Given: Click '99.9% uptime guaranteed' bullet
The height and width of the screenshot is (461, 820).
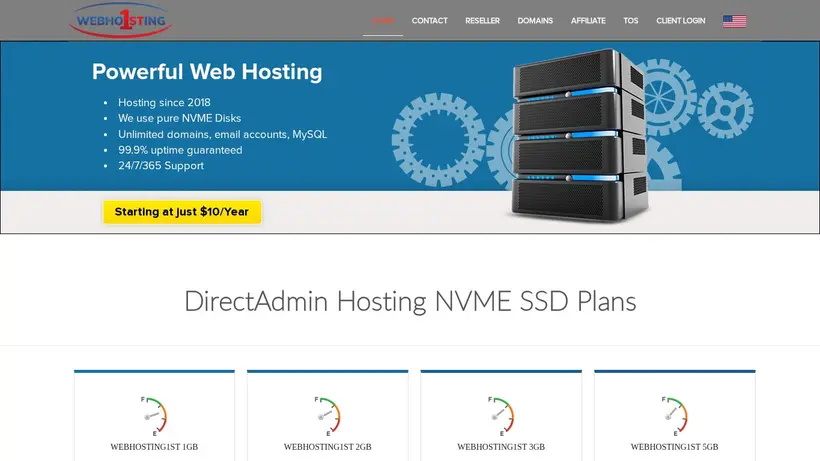Looking at the screenshot, I should point(180,150).
